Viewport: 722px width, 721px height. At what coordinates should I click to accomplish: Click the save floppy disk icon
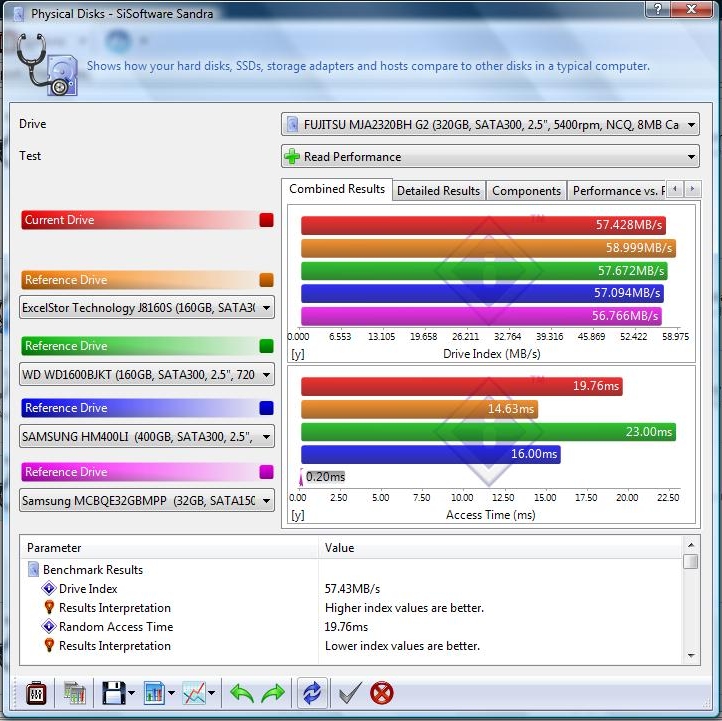click(113, 692)
